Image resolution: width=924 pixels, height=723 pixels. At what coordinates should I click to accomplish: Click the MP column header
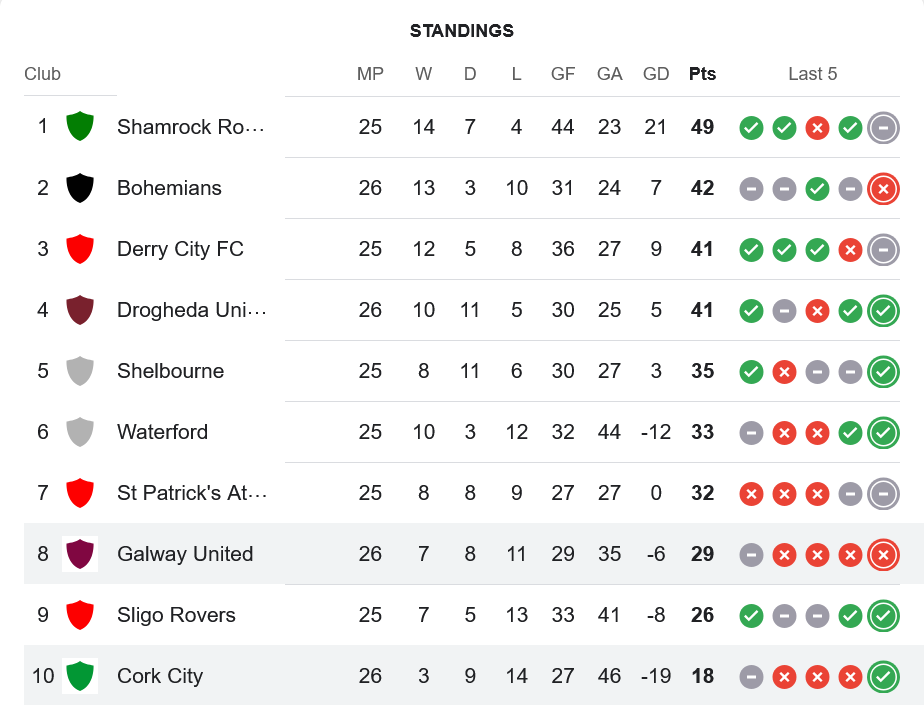point(370,74)
